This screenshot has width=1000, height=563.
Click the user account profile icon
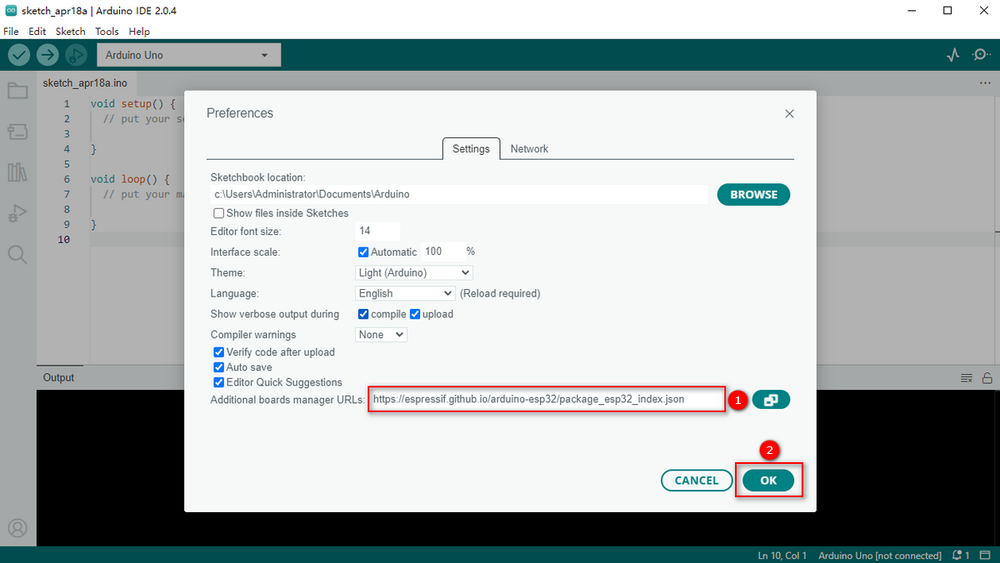tap(18, 528)
